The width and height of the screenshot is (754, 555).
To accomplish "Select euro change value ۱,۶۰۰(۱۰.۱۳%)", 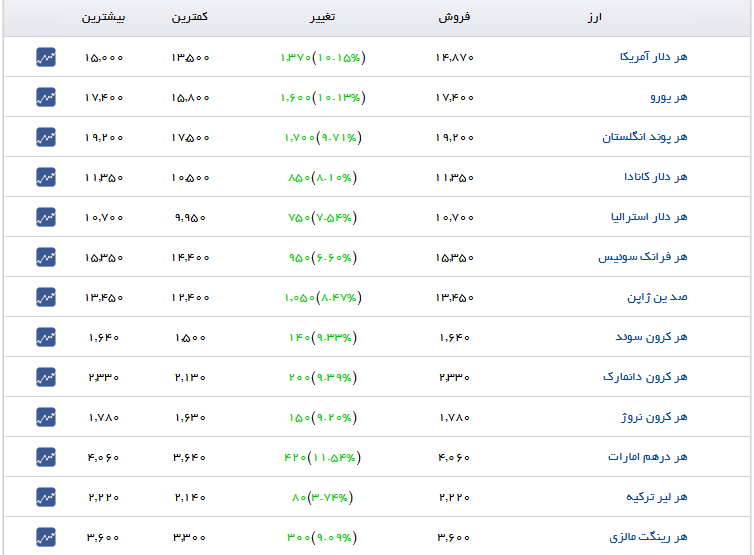I will click(x=323, y=98).
